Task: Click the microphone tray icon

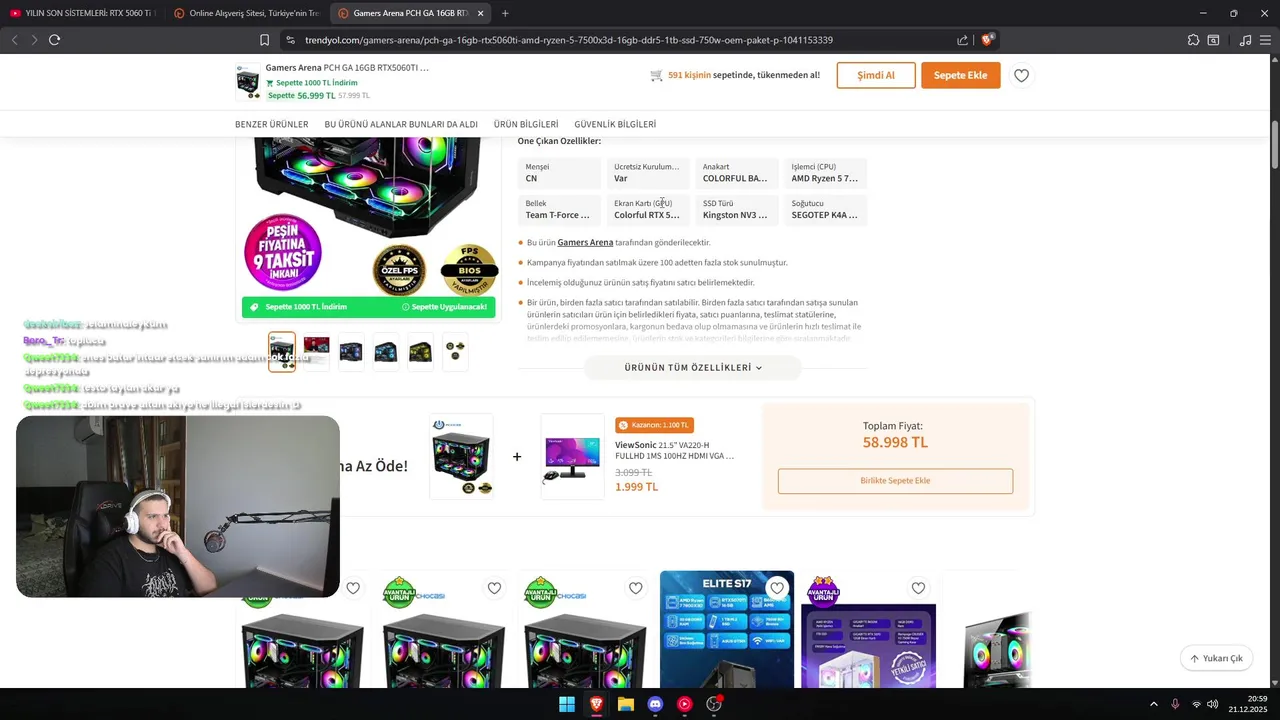Action: tap(1175, 704)
